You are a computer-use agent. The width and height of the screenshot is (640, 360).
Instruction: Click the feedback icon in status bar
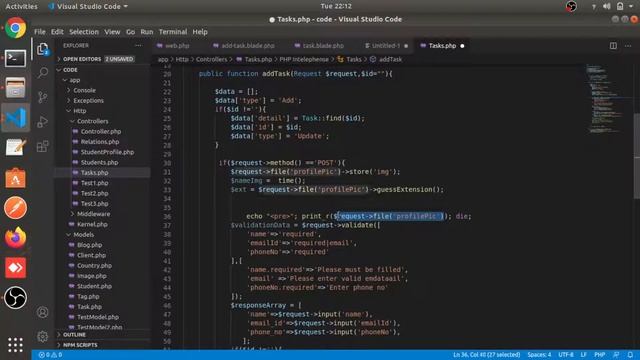pos(616,355)
